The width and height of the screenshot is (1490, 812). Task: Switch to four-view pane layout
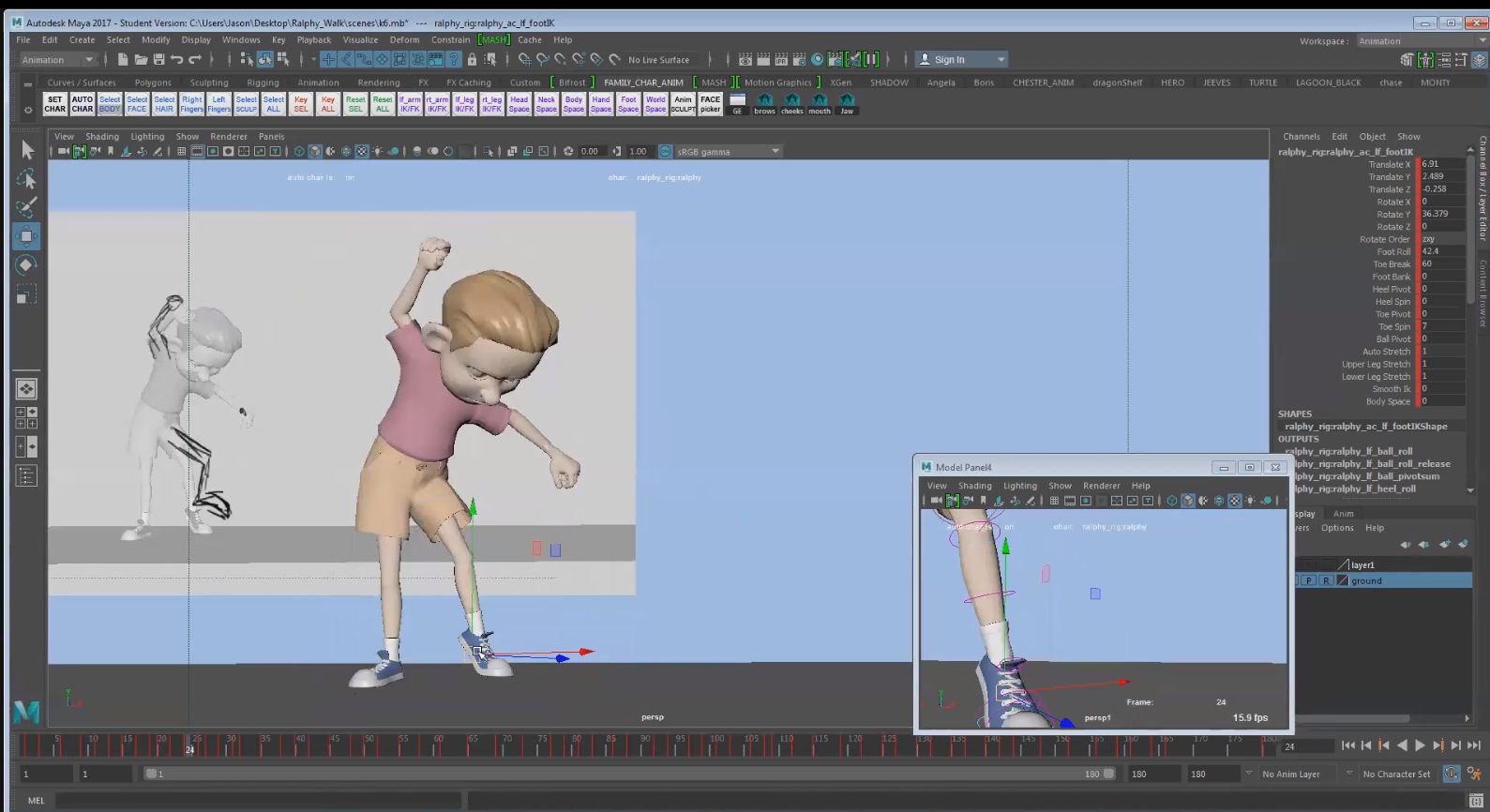click(x=26, y=418)
